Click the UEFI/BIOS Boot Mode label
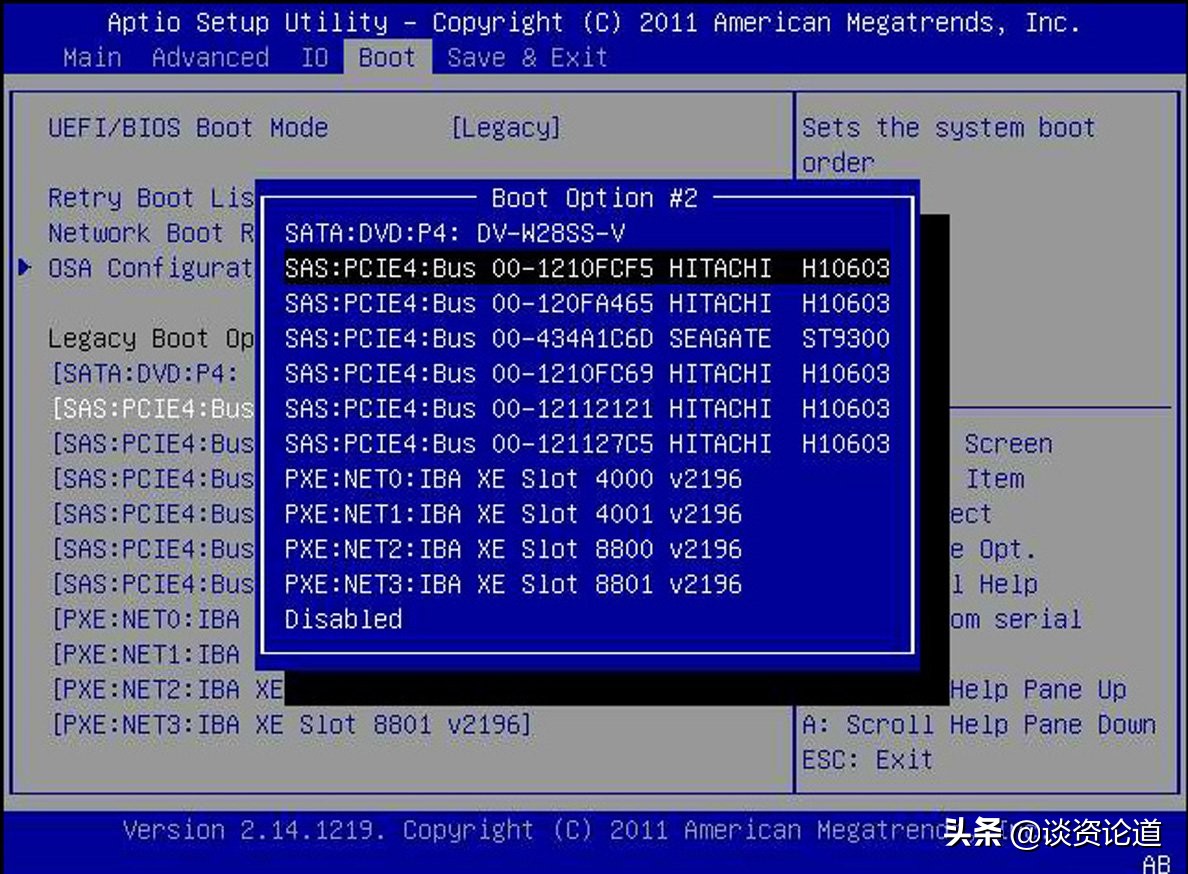The image size is (1188, 874). pyautogui.click(x=188, y=128)
